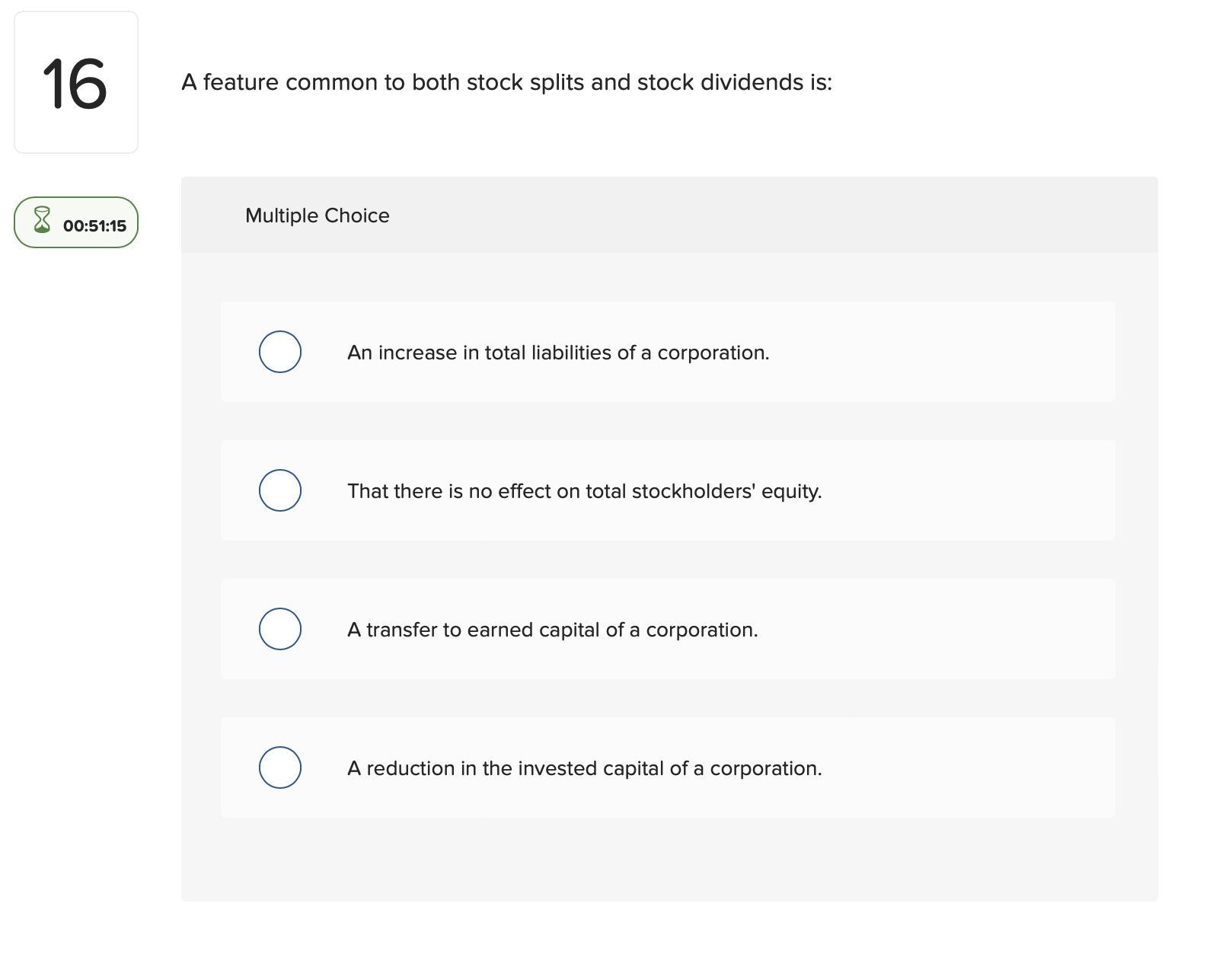Click the answer text mentioning stockholders' equity
Viewport: 1232px width, 967px height.
[585, 491]
